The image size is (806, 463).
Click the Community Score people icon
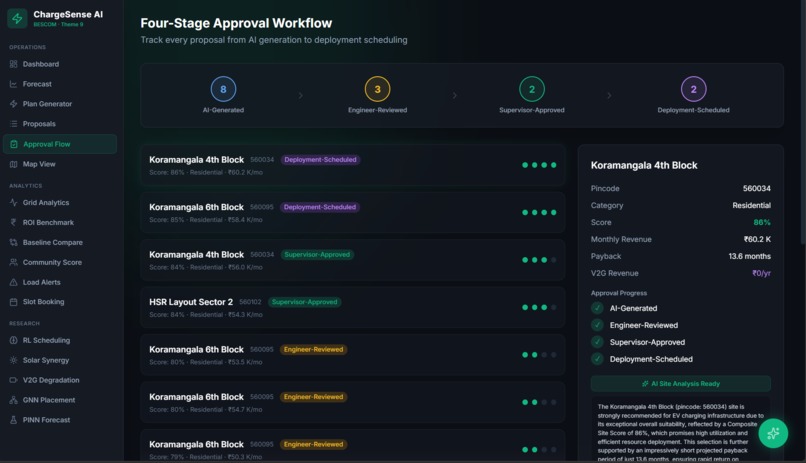click(13, 262)
